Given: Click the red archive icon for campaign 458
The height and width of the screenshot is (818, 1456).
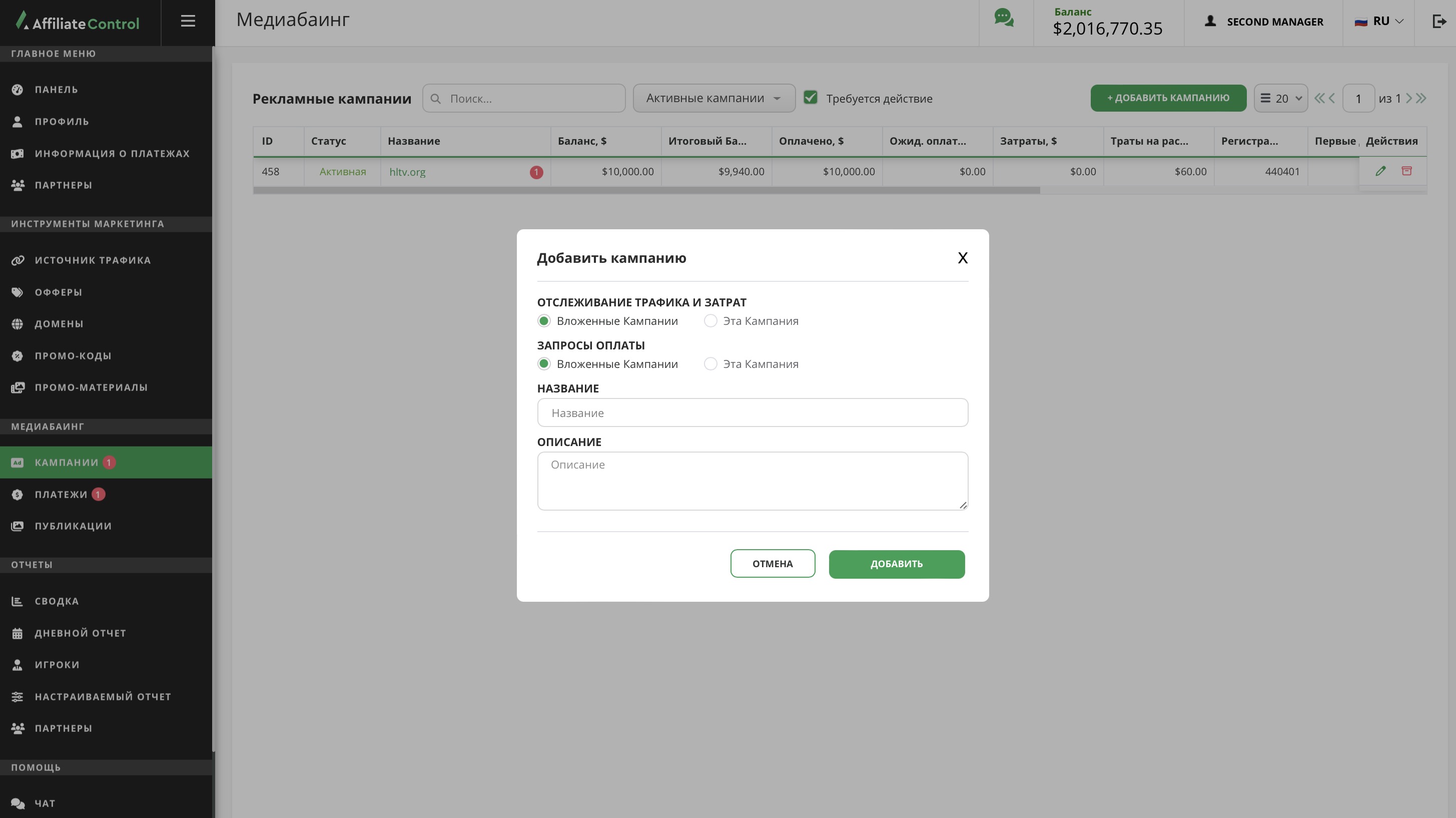Looking at the screenshot, I should tap(1407, 171).
